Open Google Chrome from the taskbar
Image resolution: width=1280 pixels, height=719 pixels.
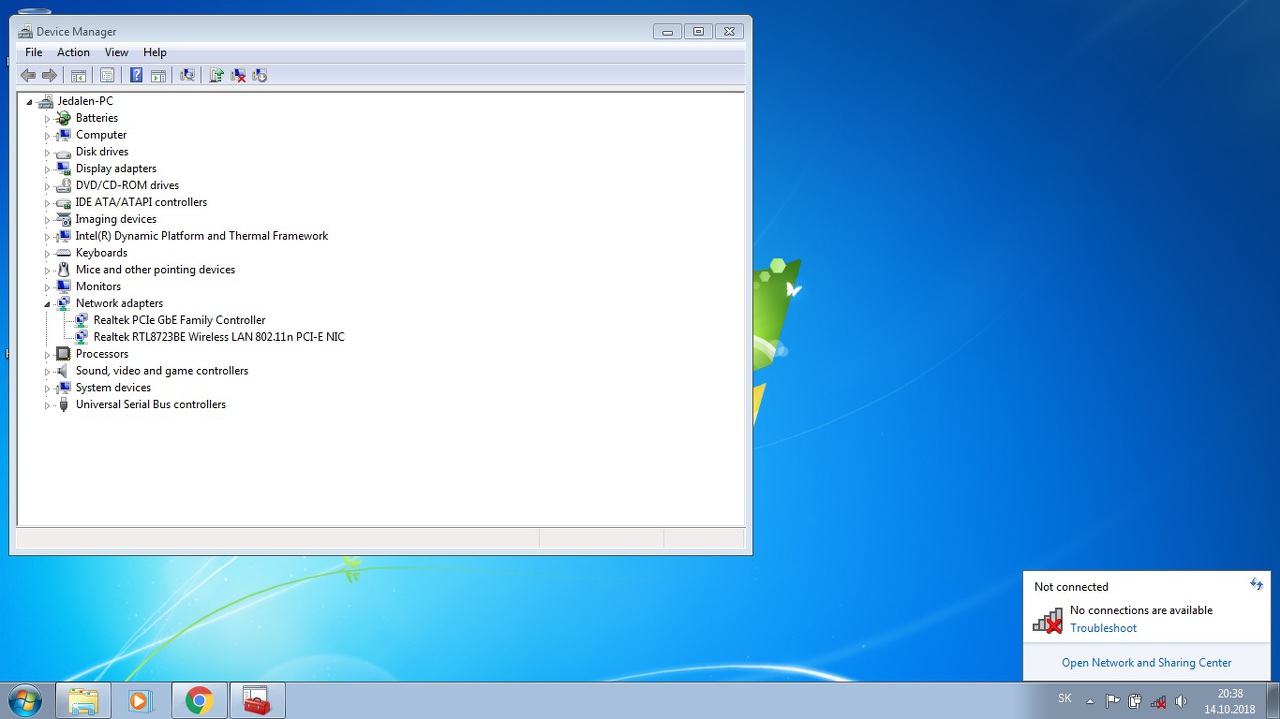pyautogui.click(x=199, y=700)
